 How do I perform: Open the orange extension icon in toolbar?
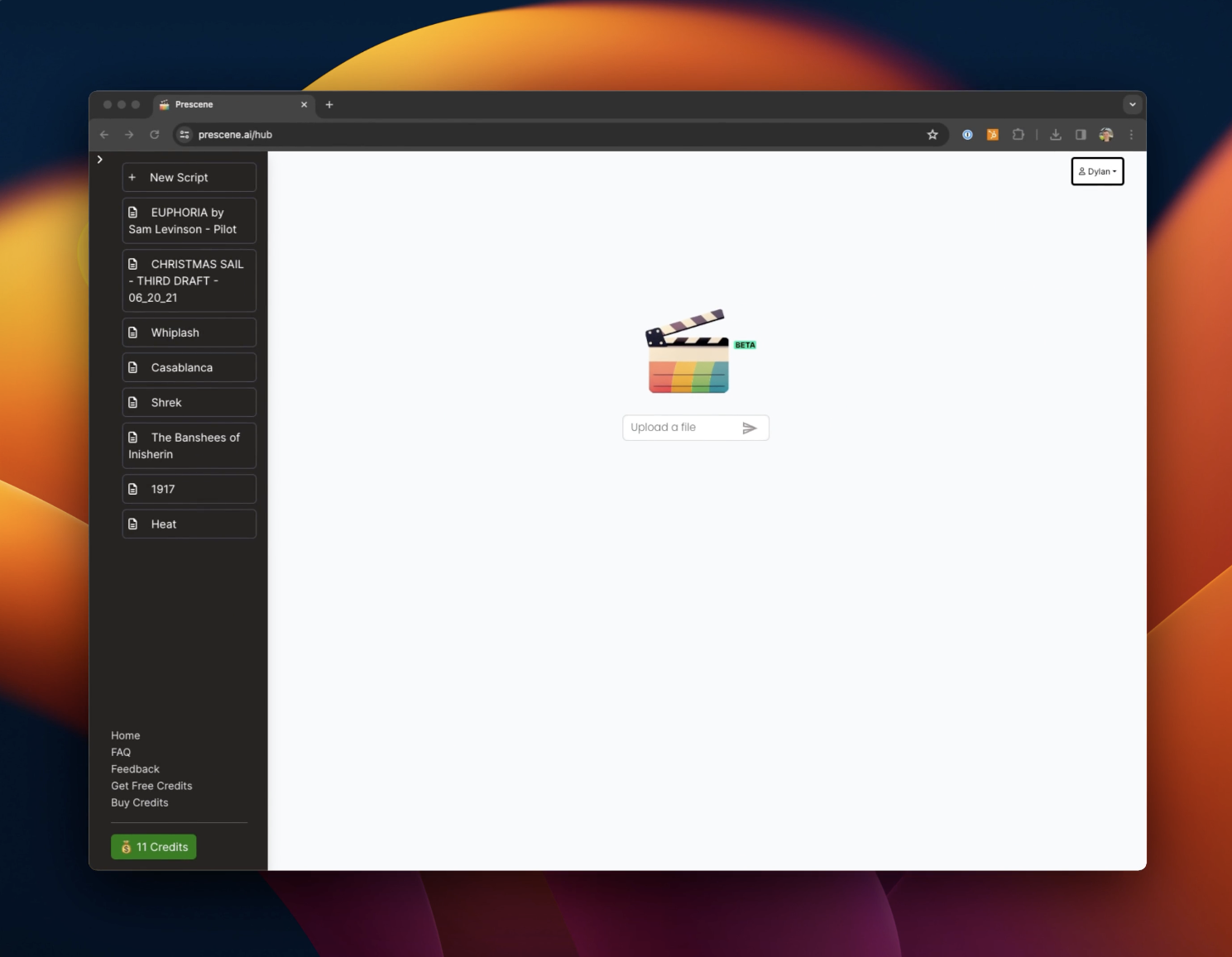coord(993,135)
